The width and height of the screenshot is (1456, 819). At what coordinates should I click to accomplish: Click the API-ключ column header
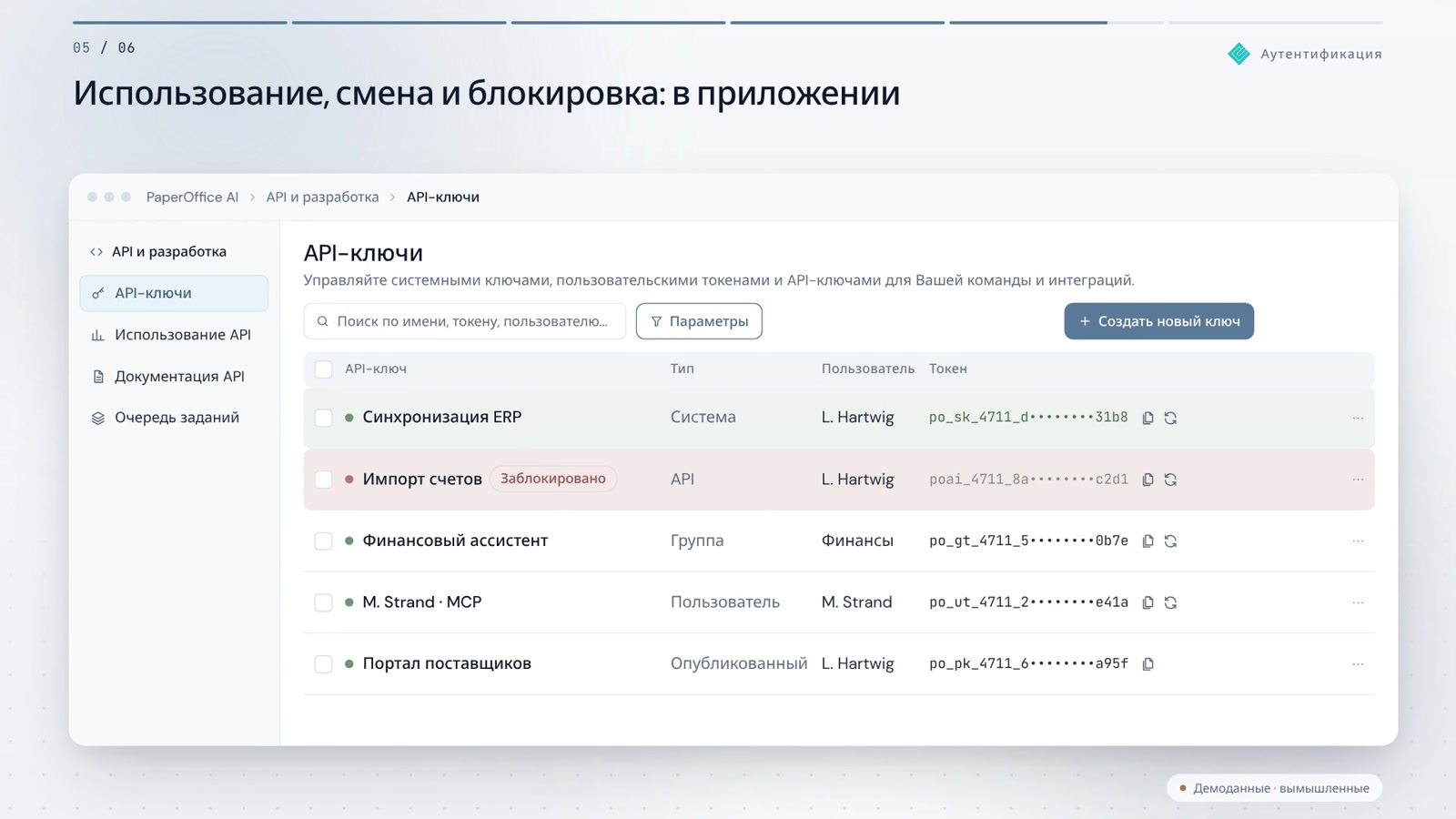click(x=376, y=369)
